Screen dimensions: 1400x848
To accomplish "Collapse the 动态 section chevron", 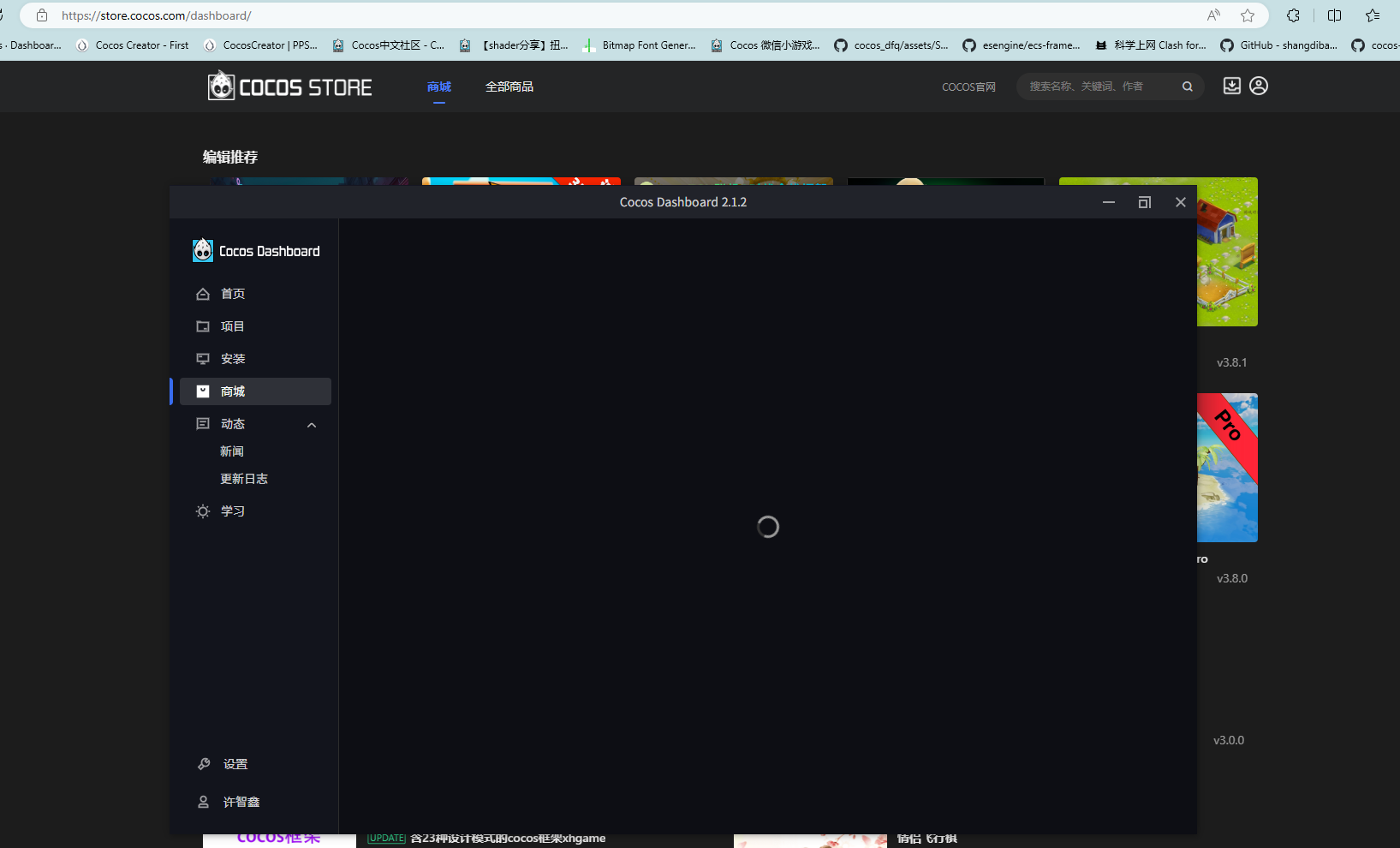I will pos(312,425).
